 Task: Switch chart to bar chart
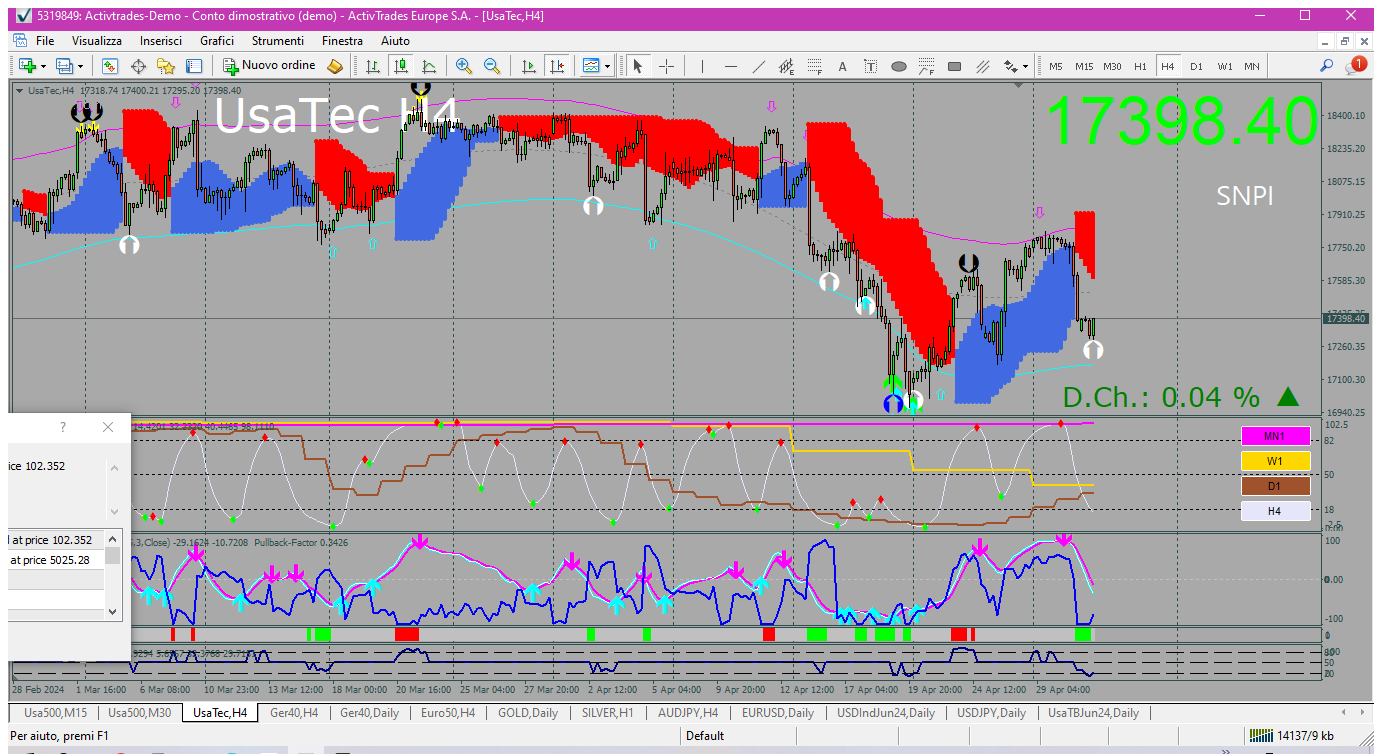coord(373,66)
